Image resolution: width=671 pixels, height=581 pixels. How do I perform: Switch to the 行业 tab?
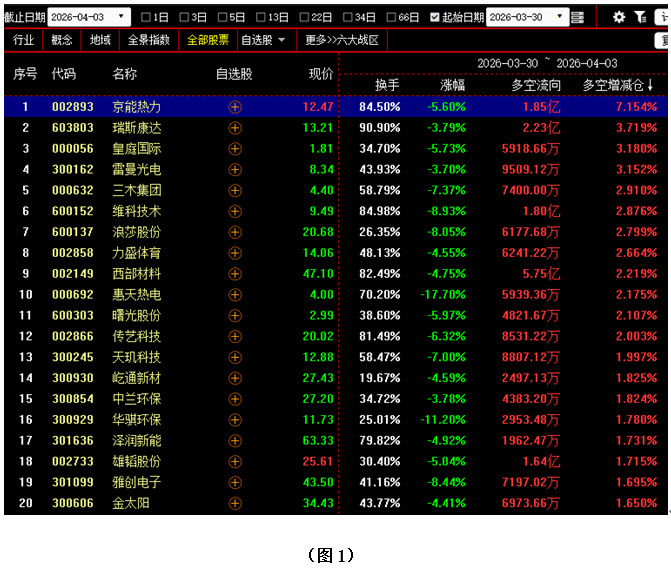coord(23,40)
